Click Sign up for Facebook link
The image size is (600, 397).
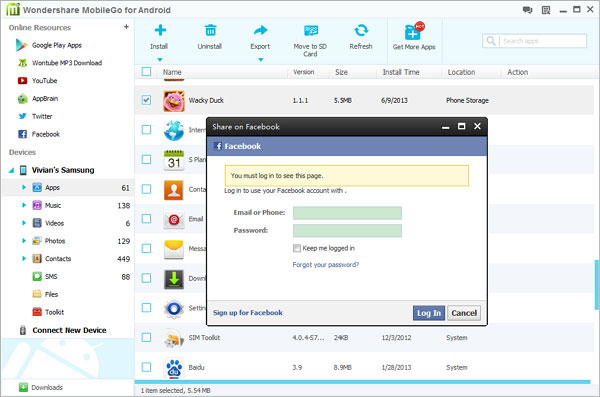(248, 313)
